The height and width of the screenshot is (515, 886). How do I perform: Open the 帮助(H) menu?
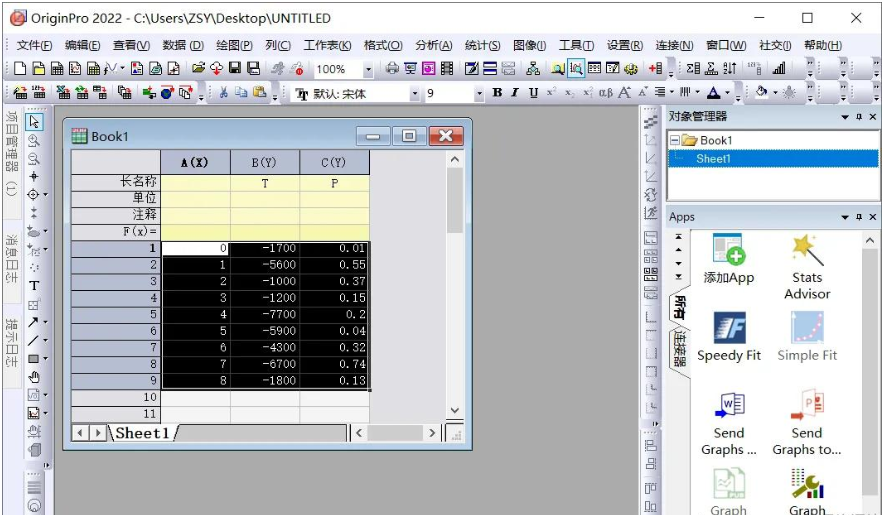coord(823,45)
